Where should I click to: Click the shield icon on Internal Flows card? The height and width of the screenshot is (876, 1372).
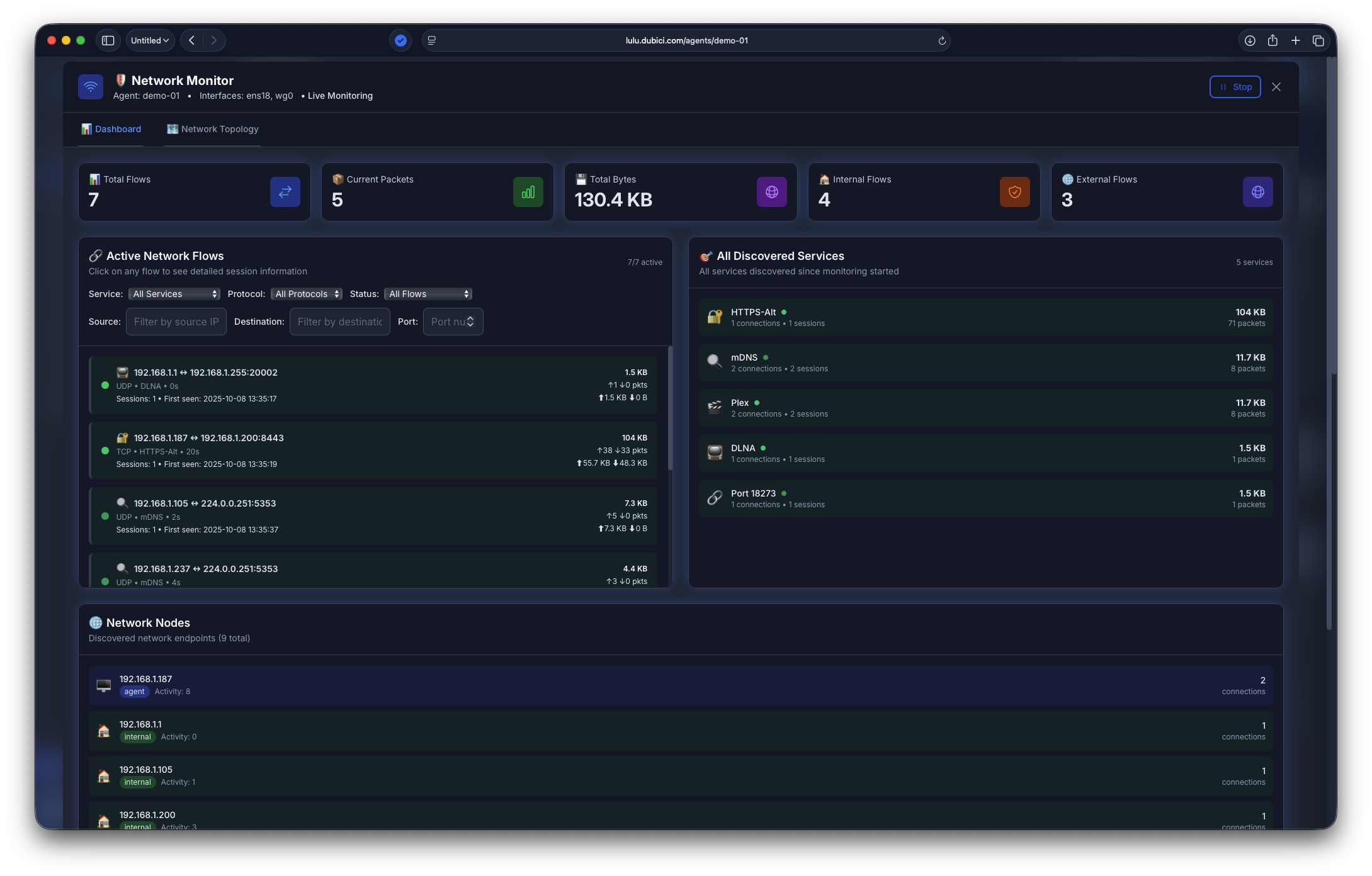(x=1014, y=192)
